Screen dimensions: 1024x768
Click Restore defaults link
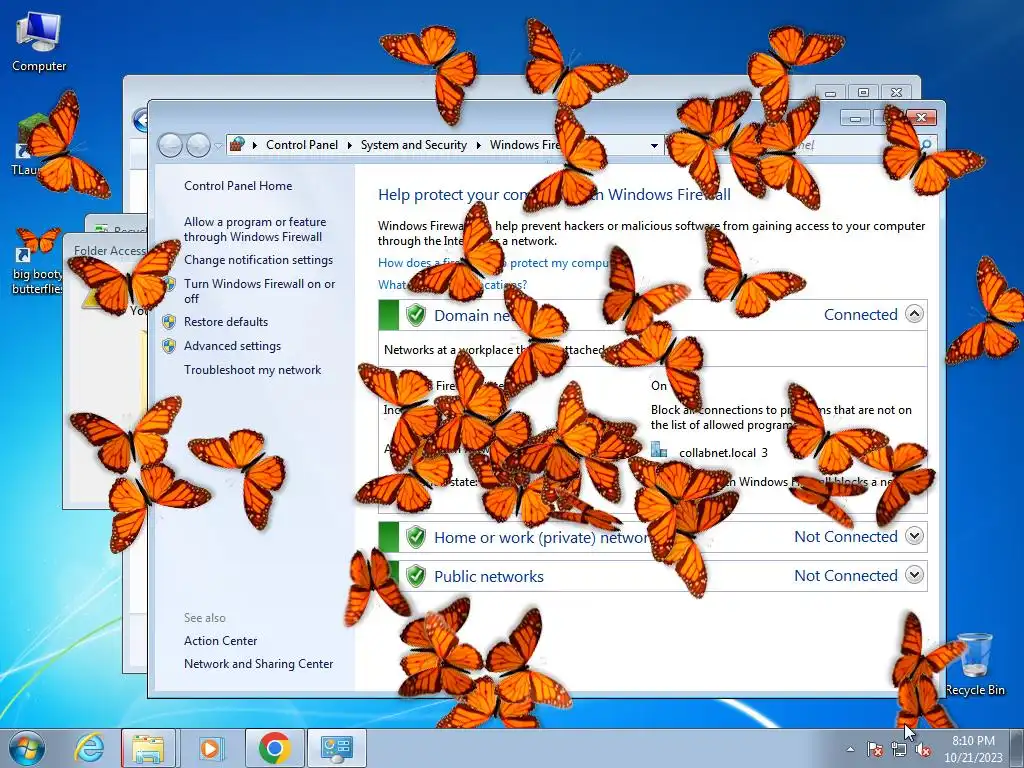click(226, 322)
